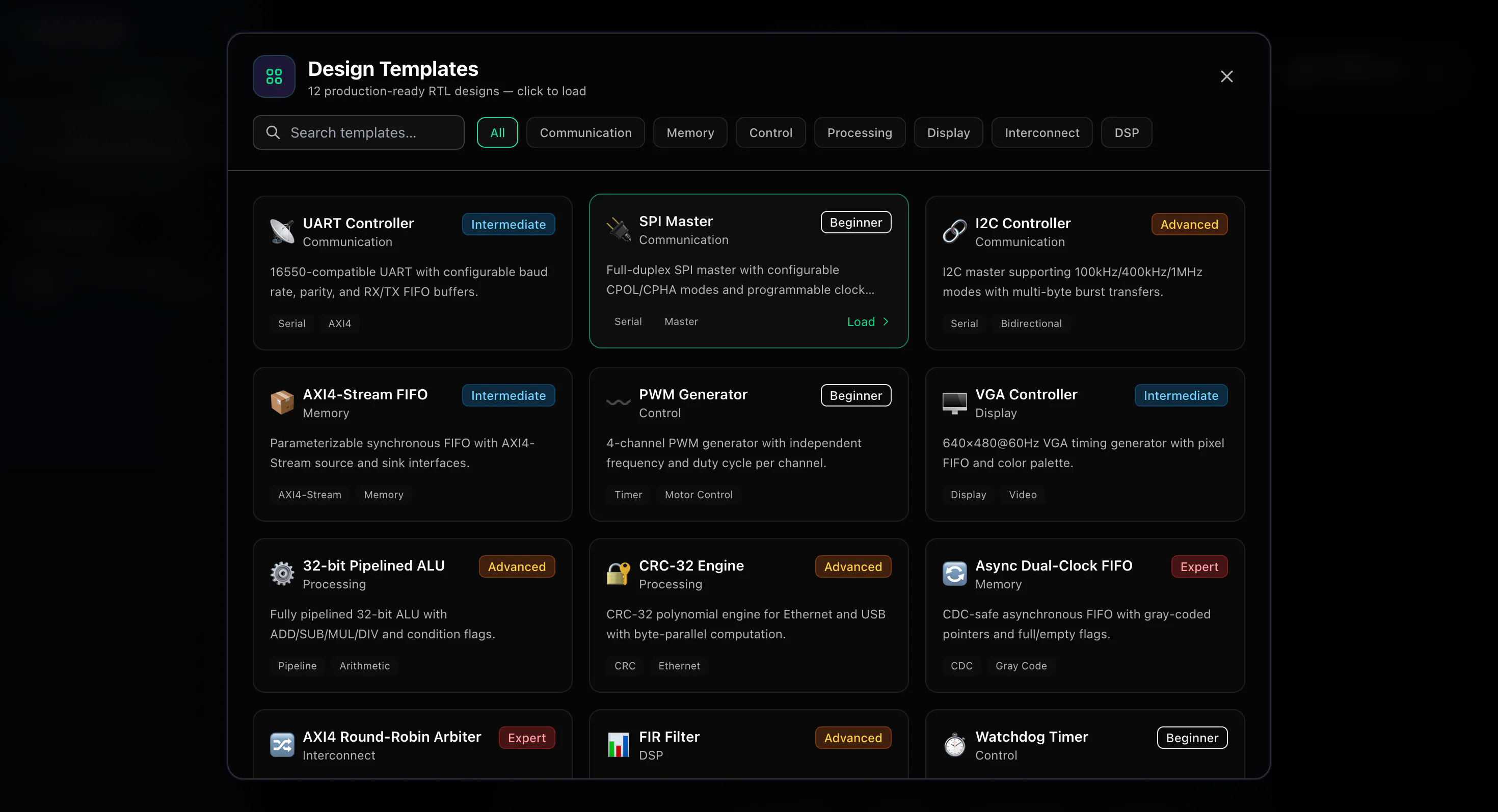Filter templates by Memory category
Viewport: 1498px width, 812px height.
point(690,132)
